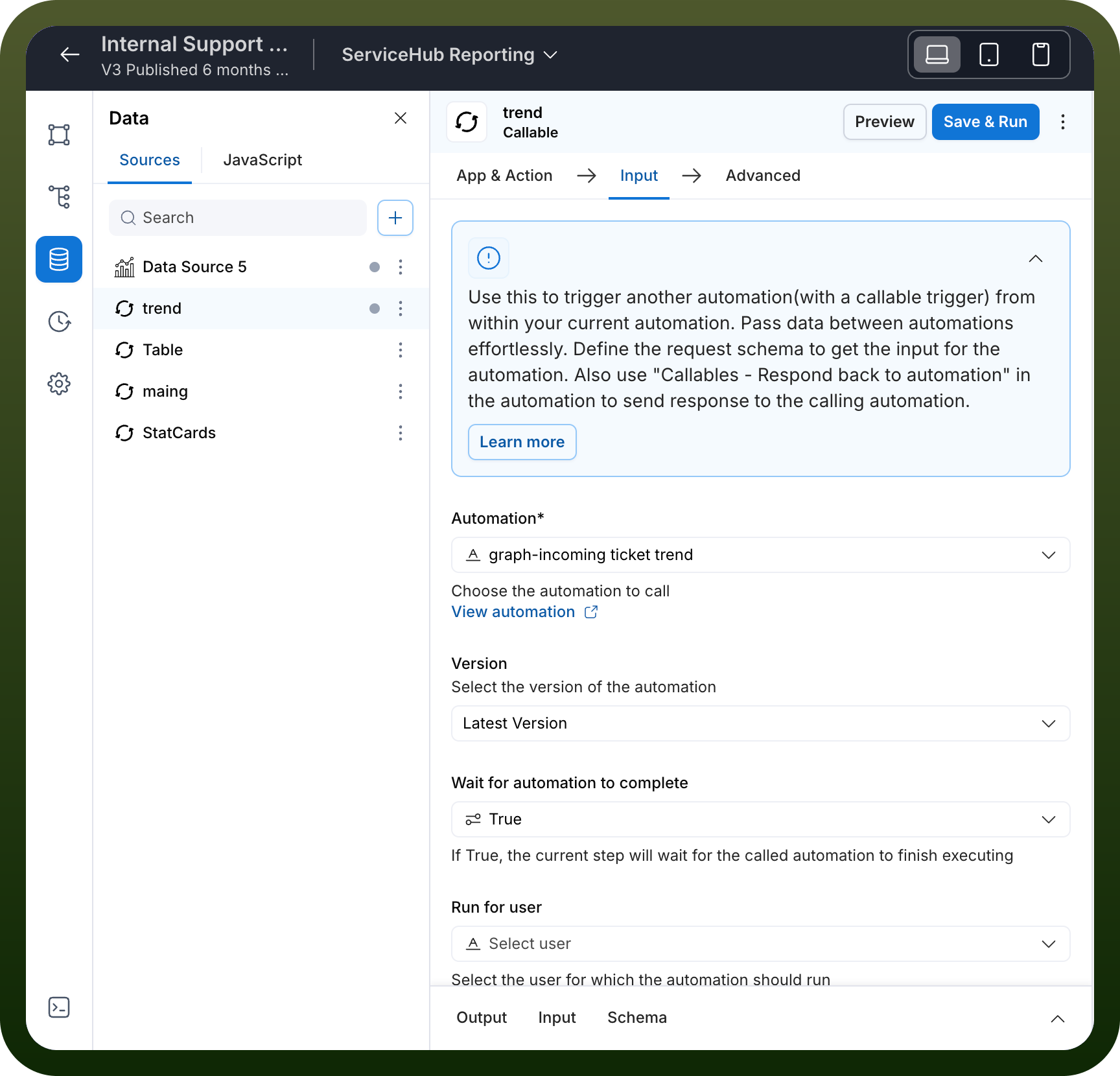Viewport: 1120px width, 1076px height.
Task: Go back using the arrow icon
Action: pyautogui.click(x=70, y=55)
